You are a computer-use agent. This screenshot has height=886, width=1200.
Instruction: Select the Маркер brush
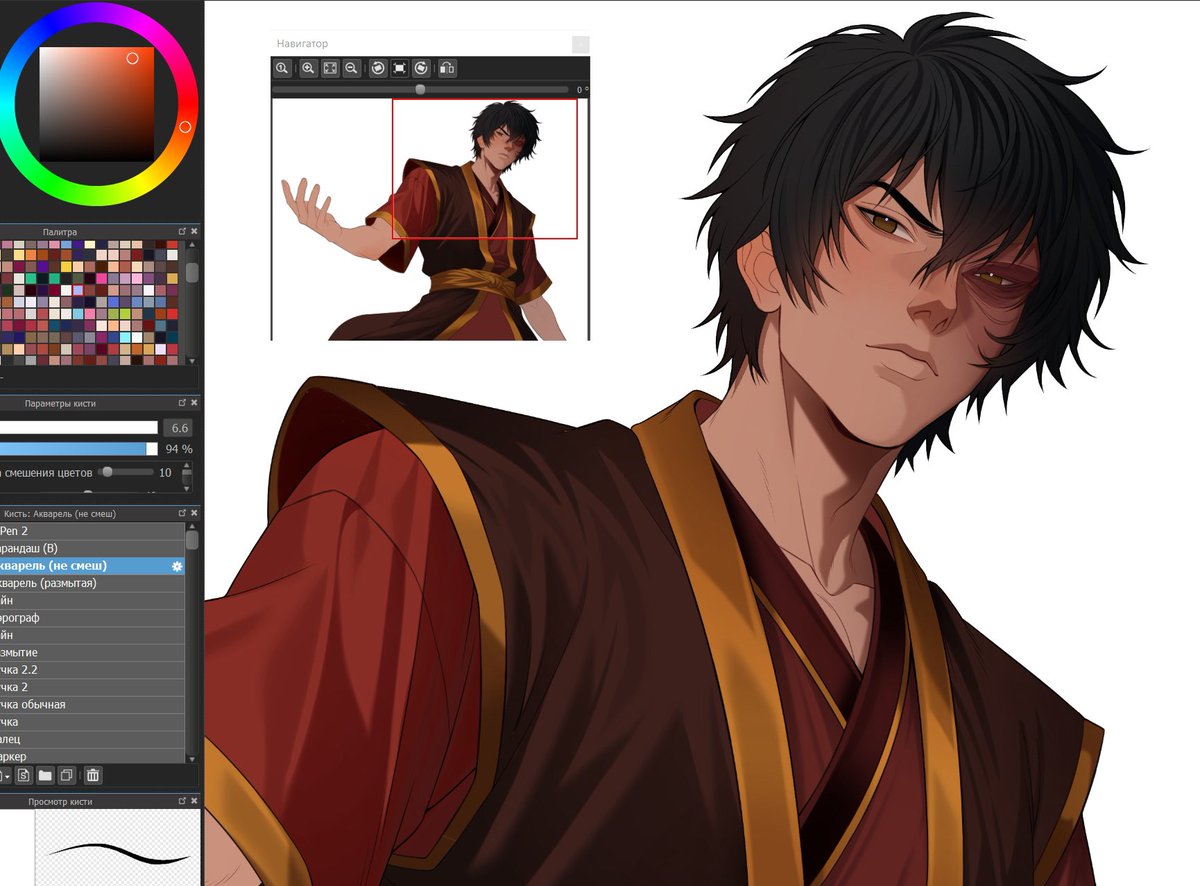pyautogui.click(x=92, y=756)
